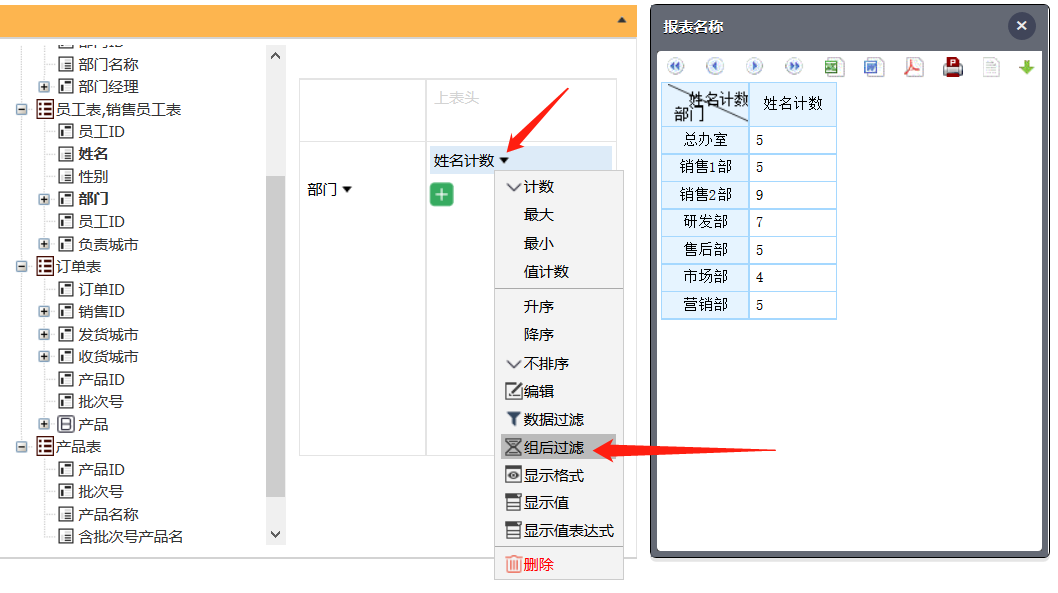Select 含批次号产品名 field

pos(130,537)
